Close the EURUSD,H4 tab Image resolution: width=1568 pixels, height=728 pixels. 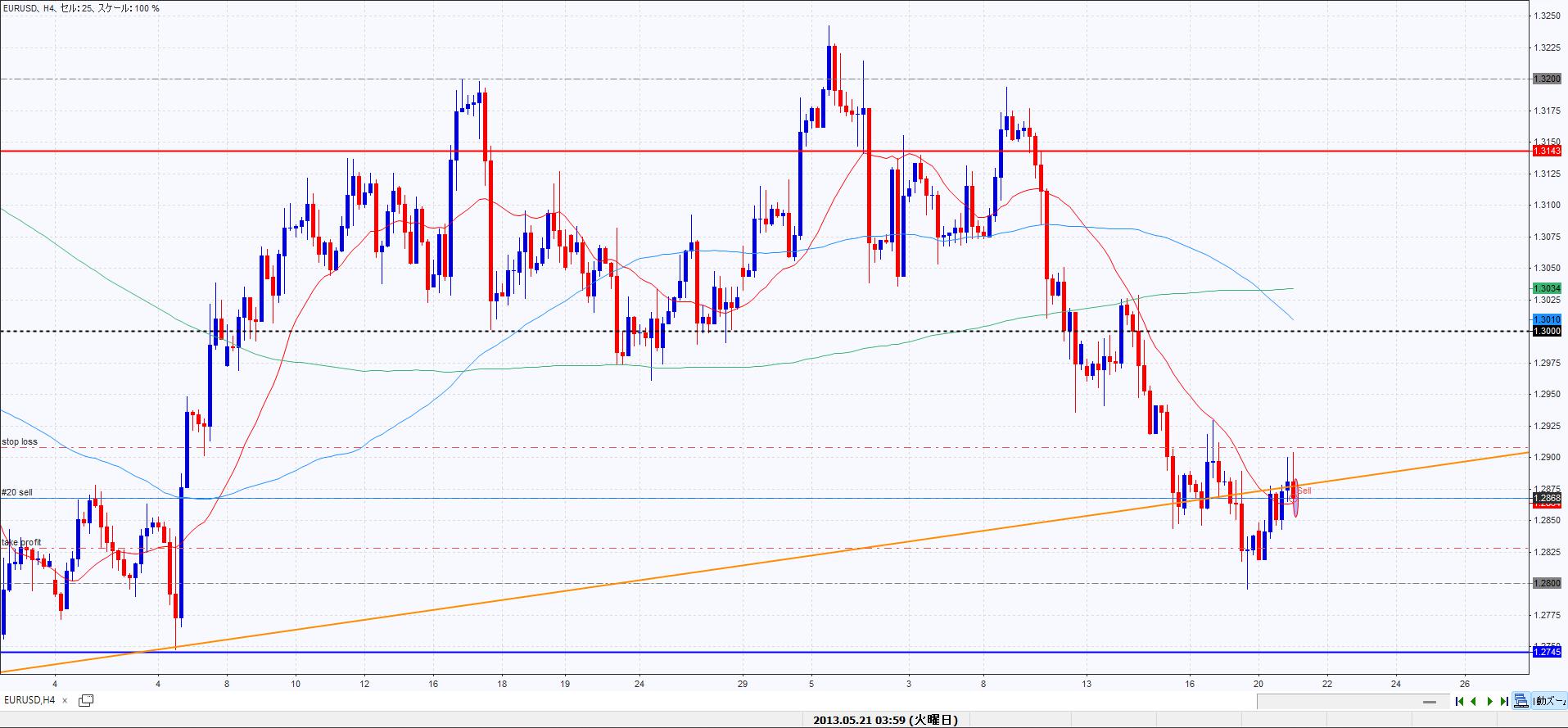(65, 701)
